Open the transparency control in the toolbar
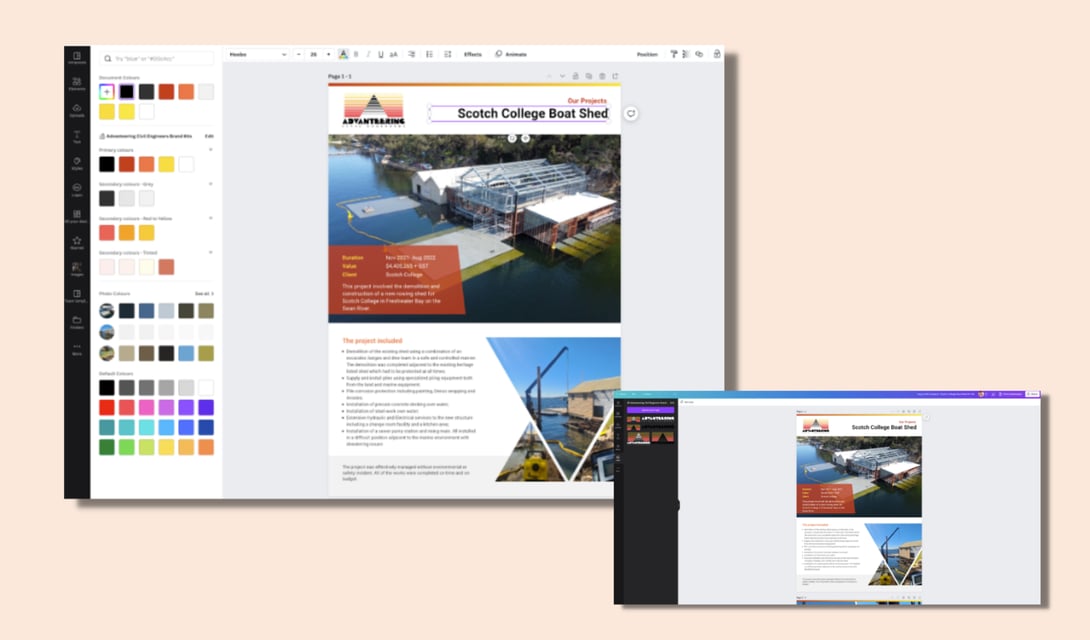The image size is (1090, 640). (686, 54)
